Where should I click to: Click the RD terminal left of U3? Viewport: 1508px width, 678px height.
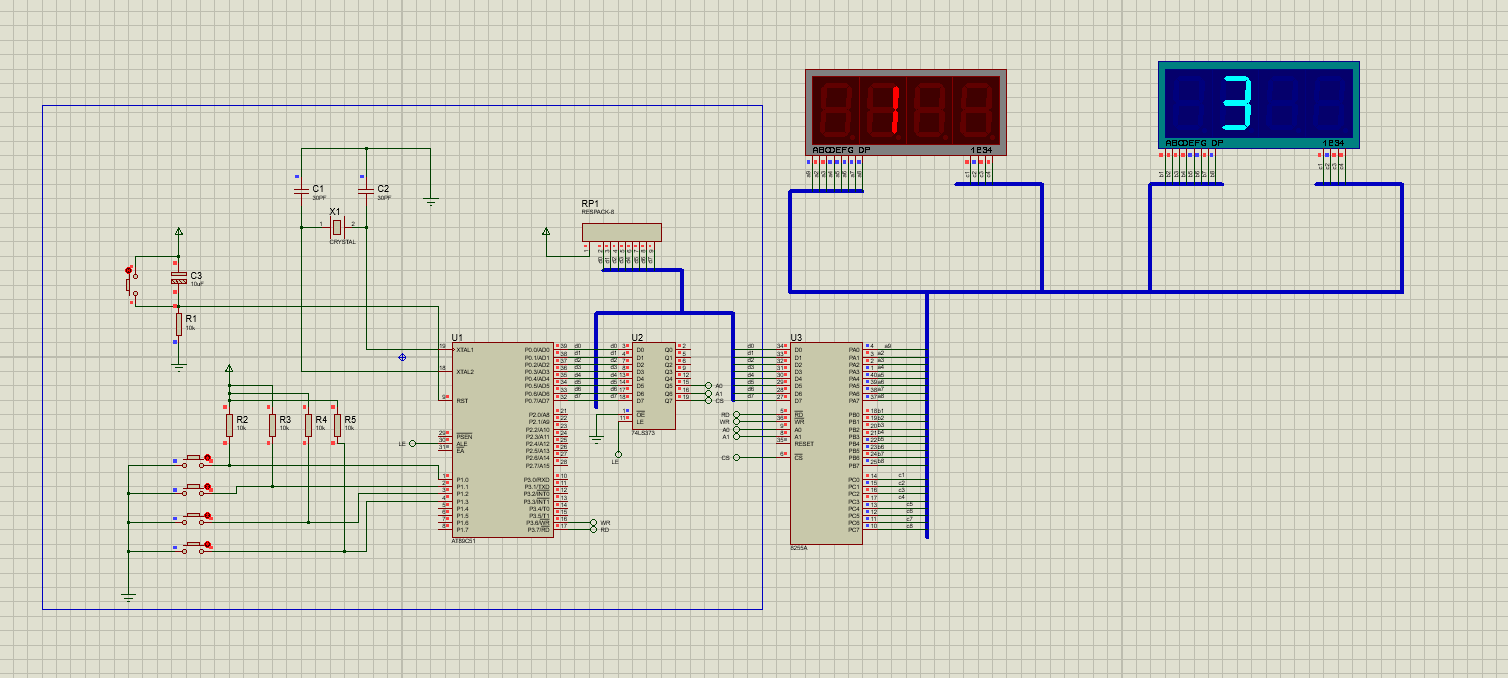pos(737,414)
